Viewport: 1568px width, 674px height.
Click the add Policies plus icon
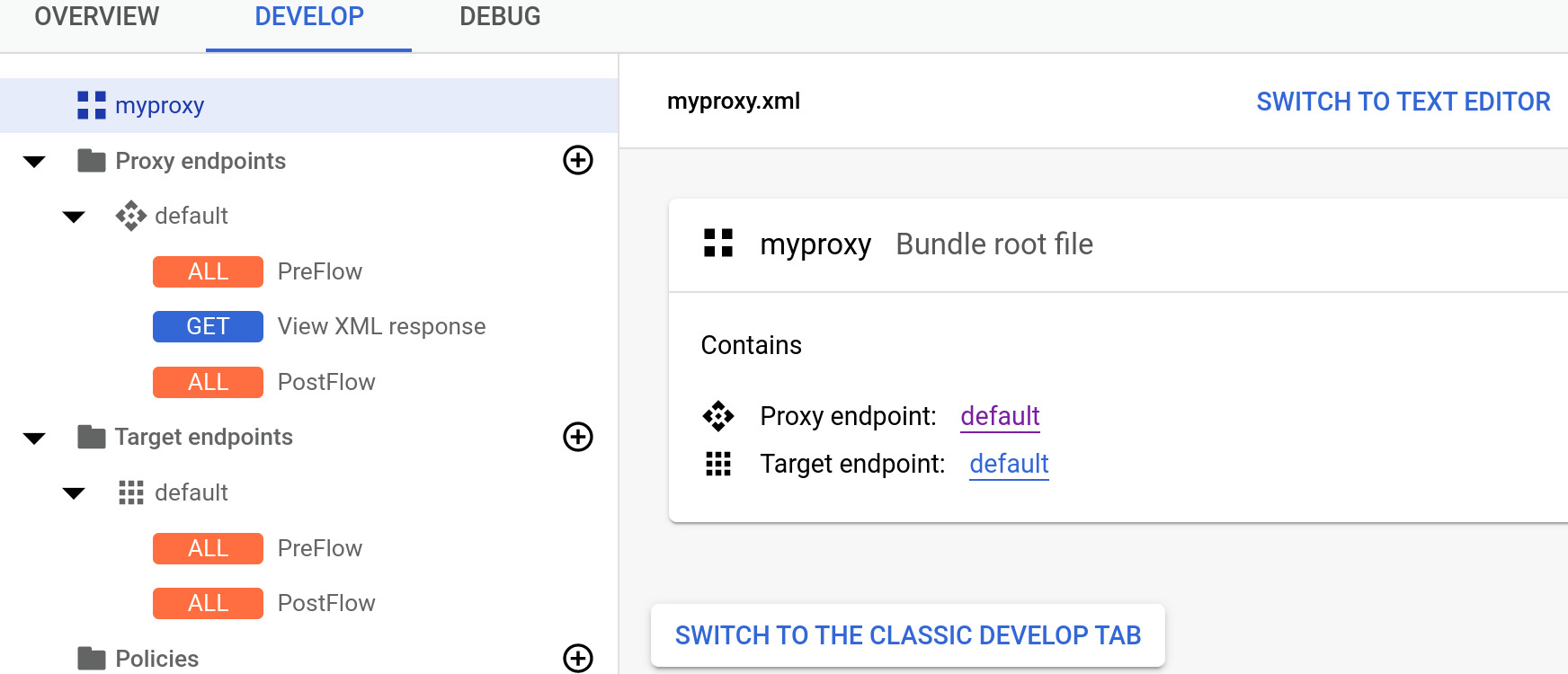[x=577, y=658]
